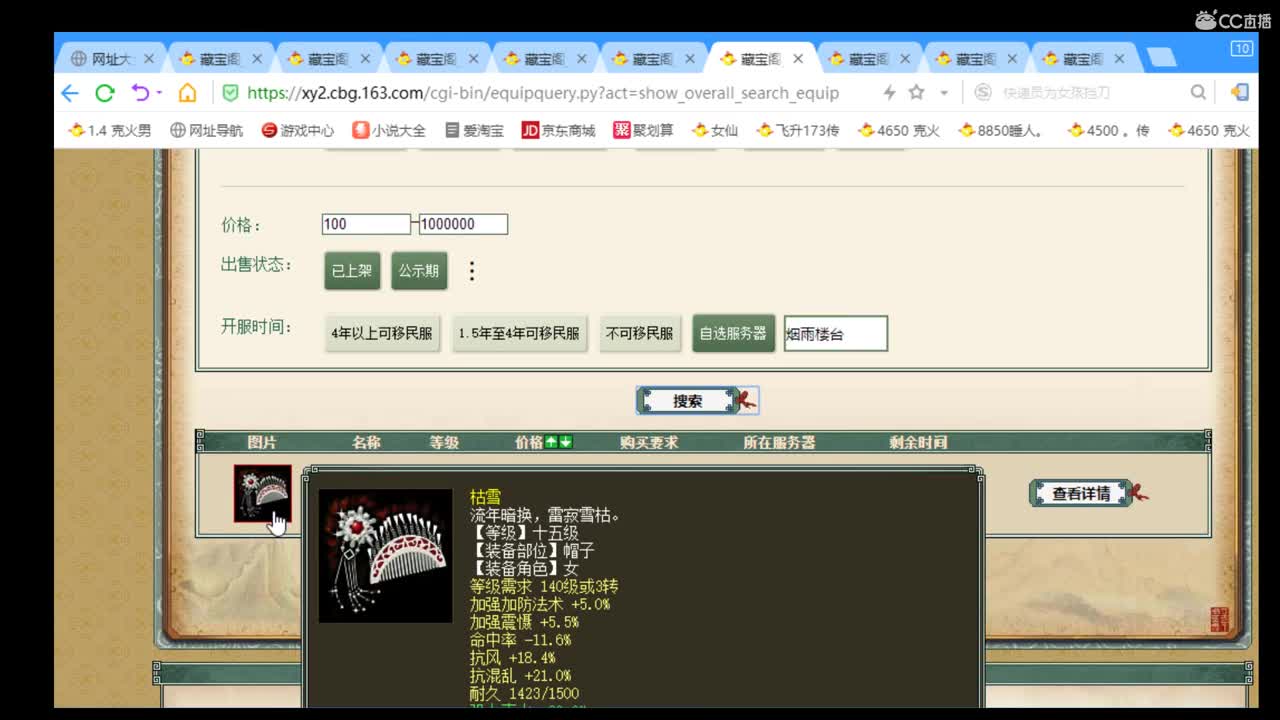Open the 1.4 克火男 bookmark
1280x720 pixels.
click(x=110, y=130)
